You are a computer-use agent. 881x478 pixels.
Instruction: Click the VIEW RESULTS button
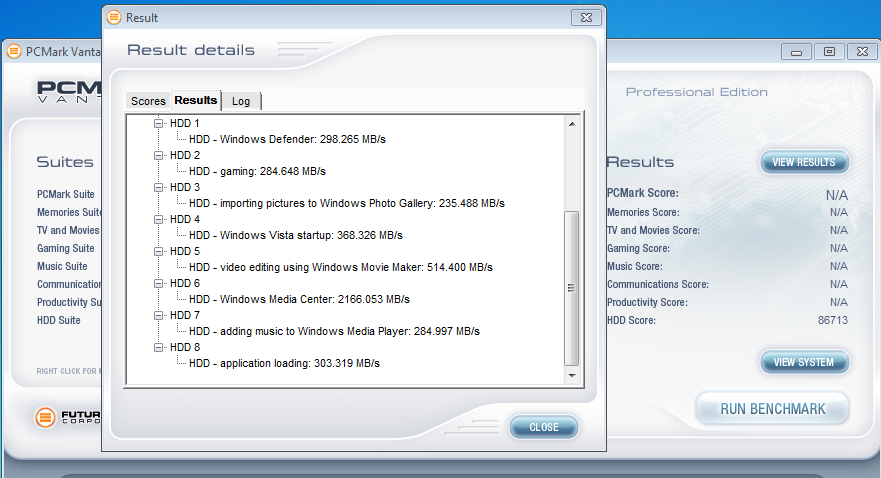[804, 162]
